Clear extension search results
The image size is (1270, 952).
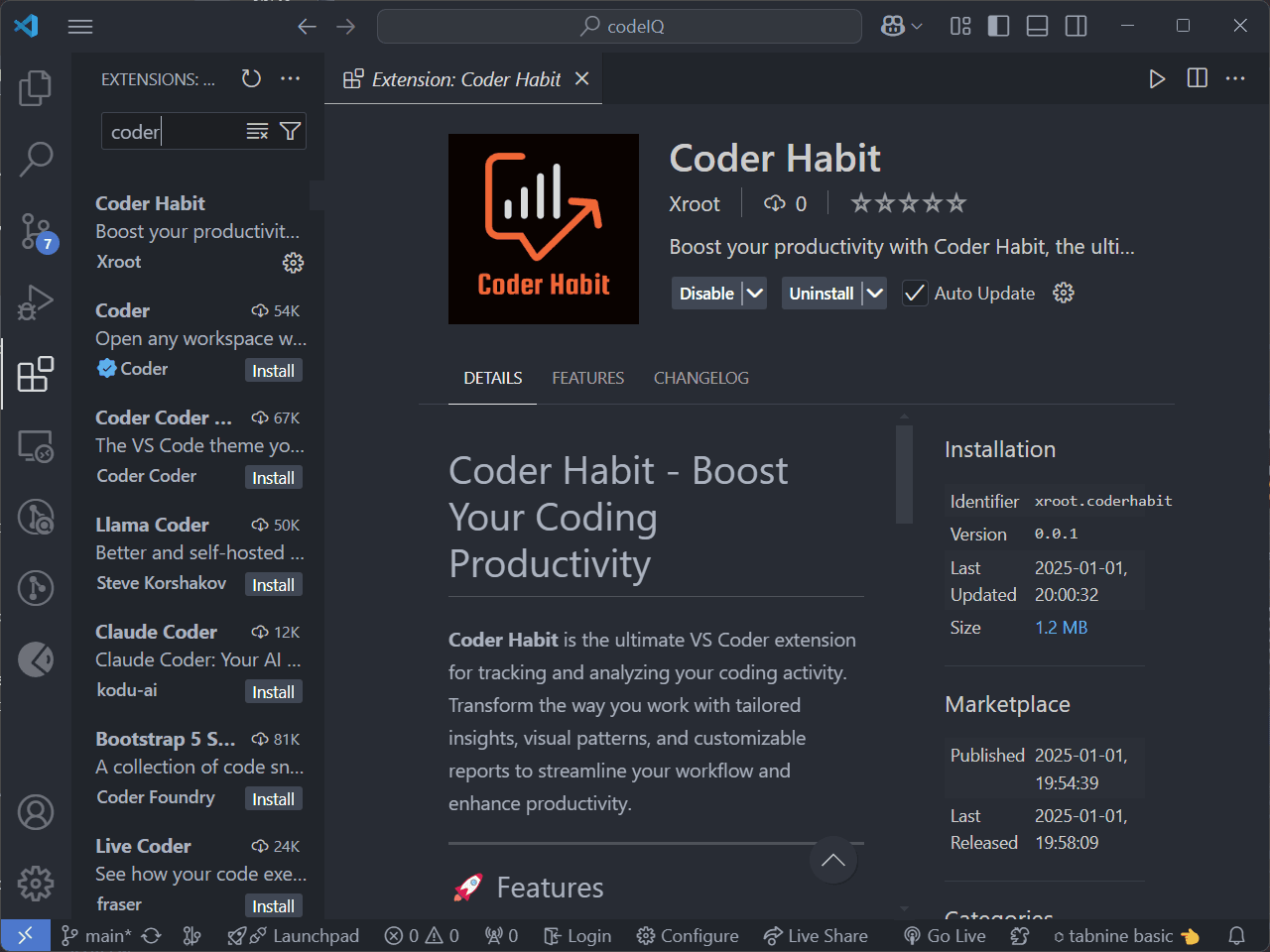257,132
